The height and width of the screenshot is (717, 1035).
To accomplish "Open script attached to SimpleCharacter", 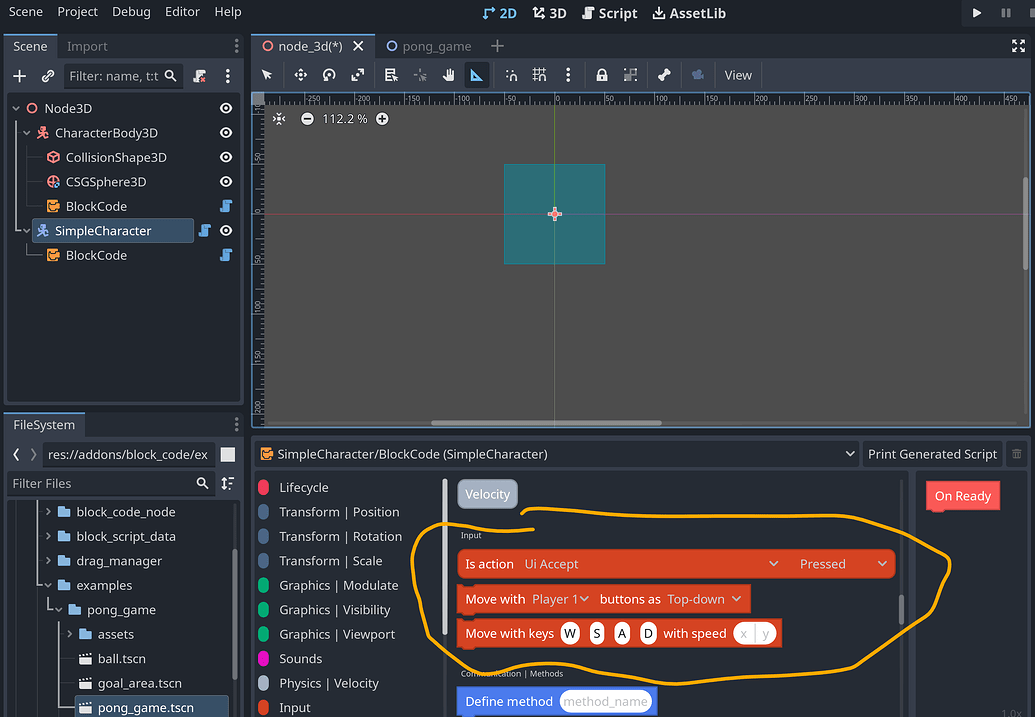I will click(x=205, y=230).
